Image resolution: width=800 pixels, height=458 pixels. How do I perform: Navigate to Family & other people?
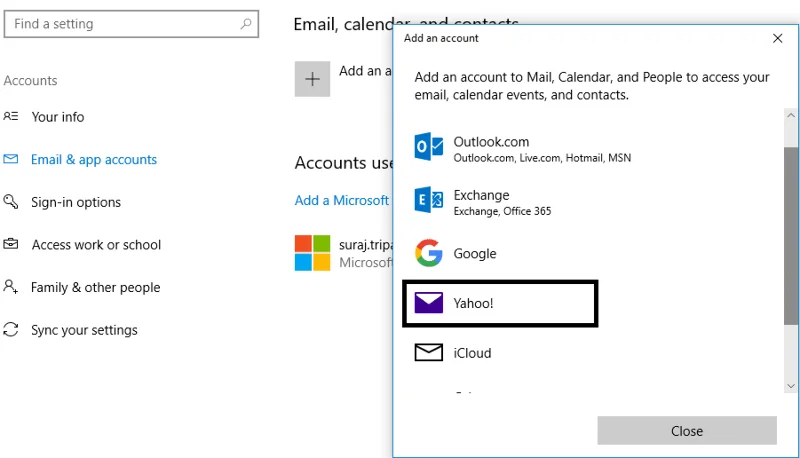pos(95,288)
